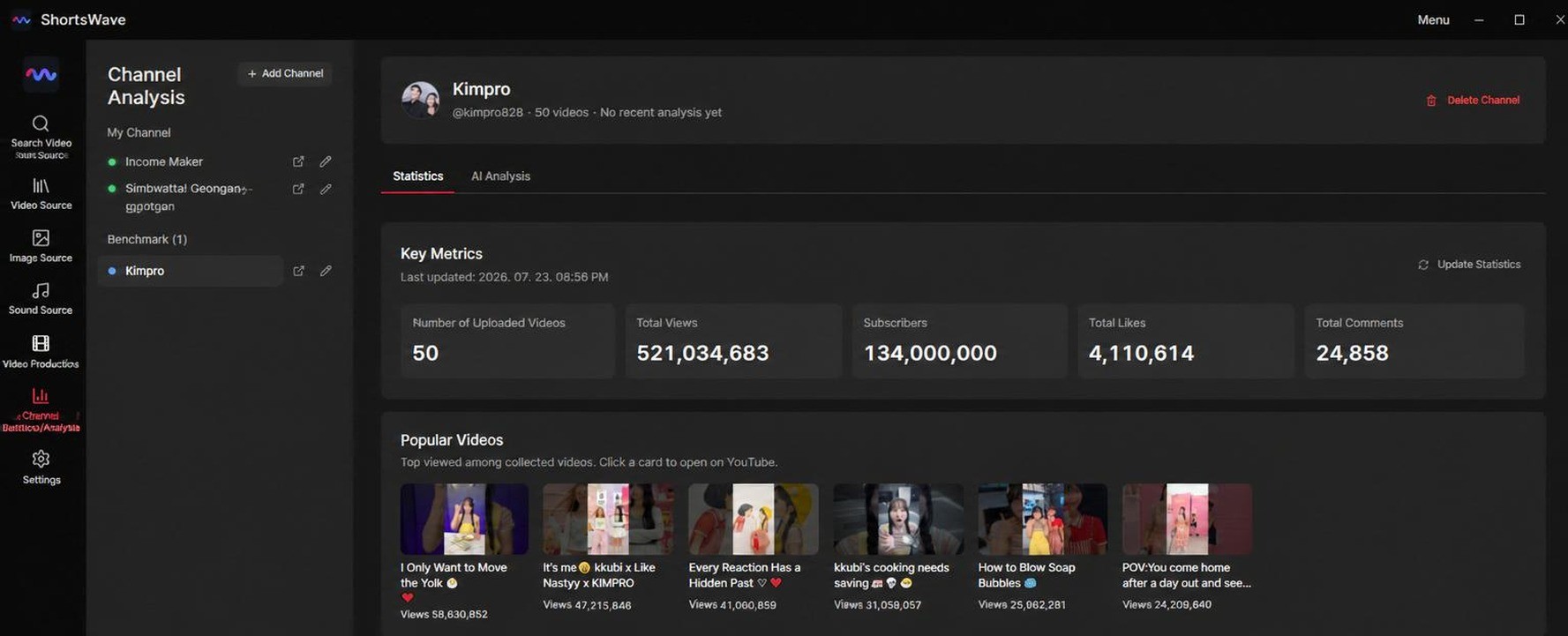Click the Total Likes value 4,110,614
This screenshot has width=1568, height=636.
click(1141, 353)
